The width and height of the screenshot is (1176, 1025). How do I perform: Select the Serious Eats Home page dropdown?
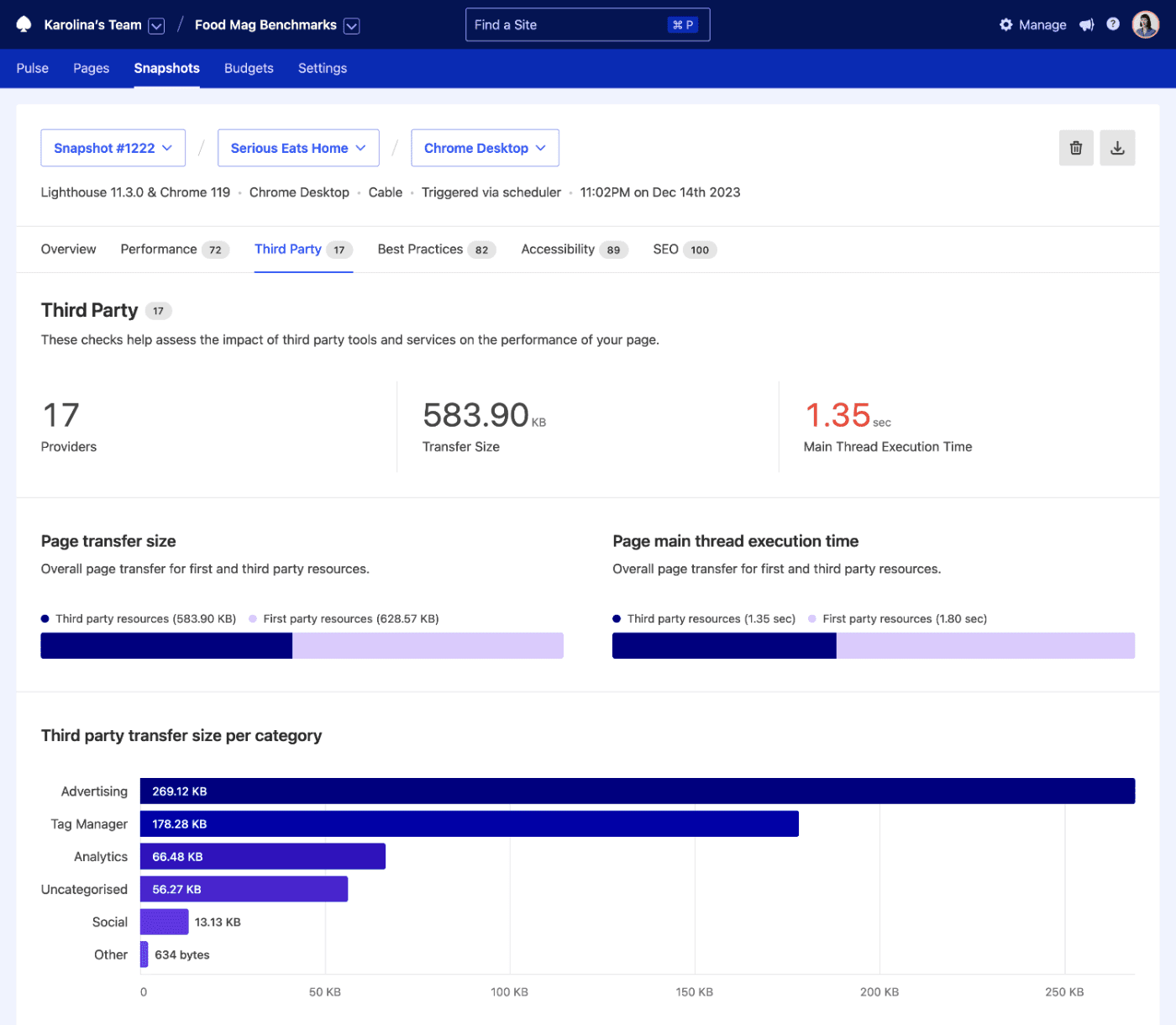pos(298,148)
